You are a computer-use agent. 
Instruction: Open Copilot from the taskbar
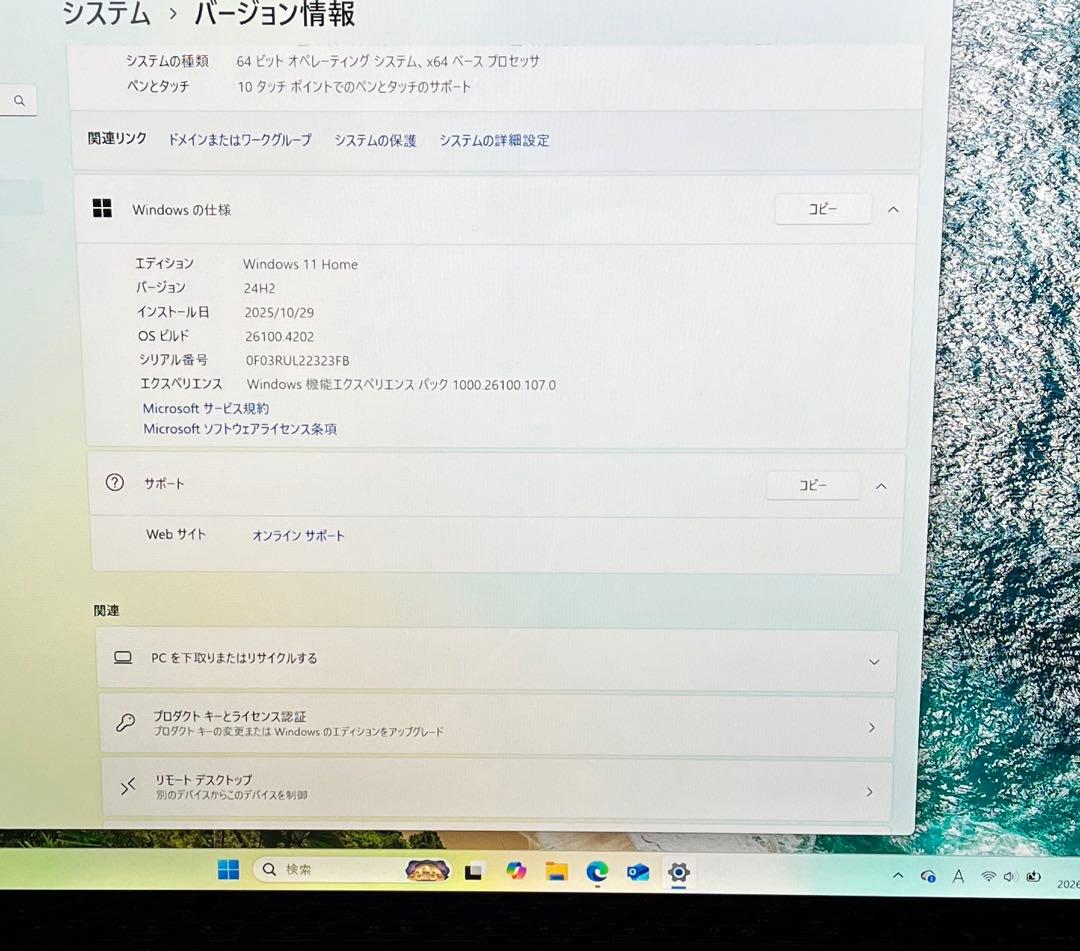pos(516,872)
